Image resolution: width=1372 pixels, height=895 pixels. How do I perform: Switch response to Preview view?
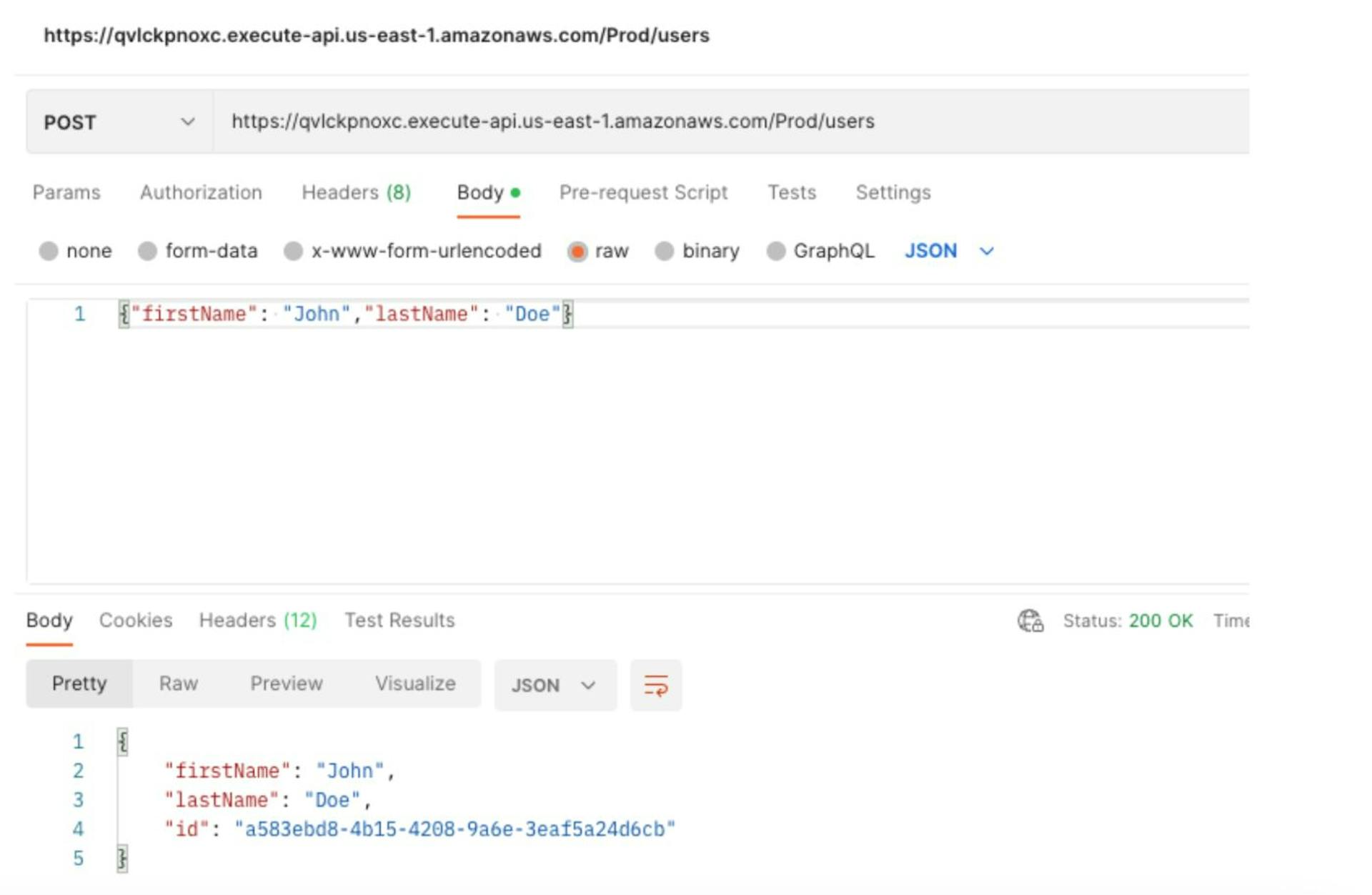(x=286, y=683)
